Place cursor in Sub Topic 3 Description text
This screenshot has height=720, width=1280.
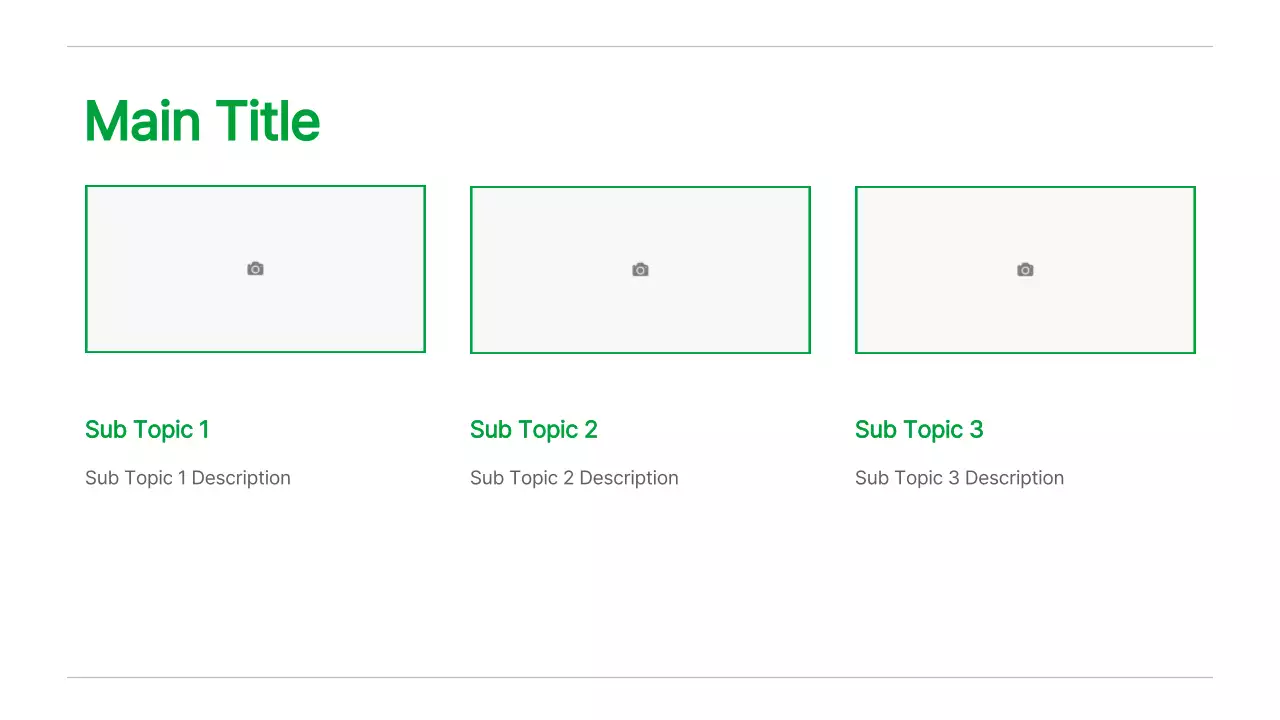959,478
